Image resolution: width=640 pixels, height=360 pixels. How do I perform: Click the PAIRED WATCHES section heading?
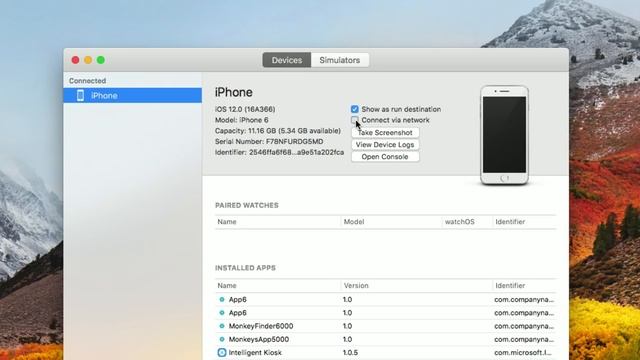(x=247, y=205)
